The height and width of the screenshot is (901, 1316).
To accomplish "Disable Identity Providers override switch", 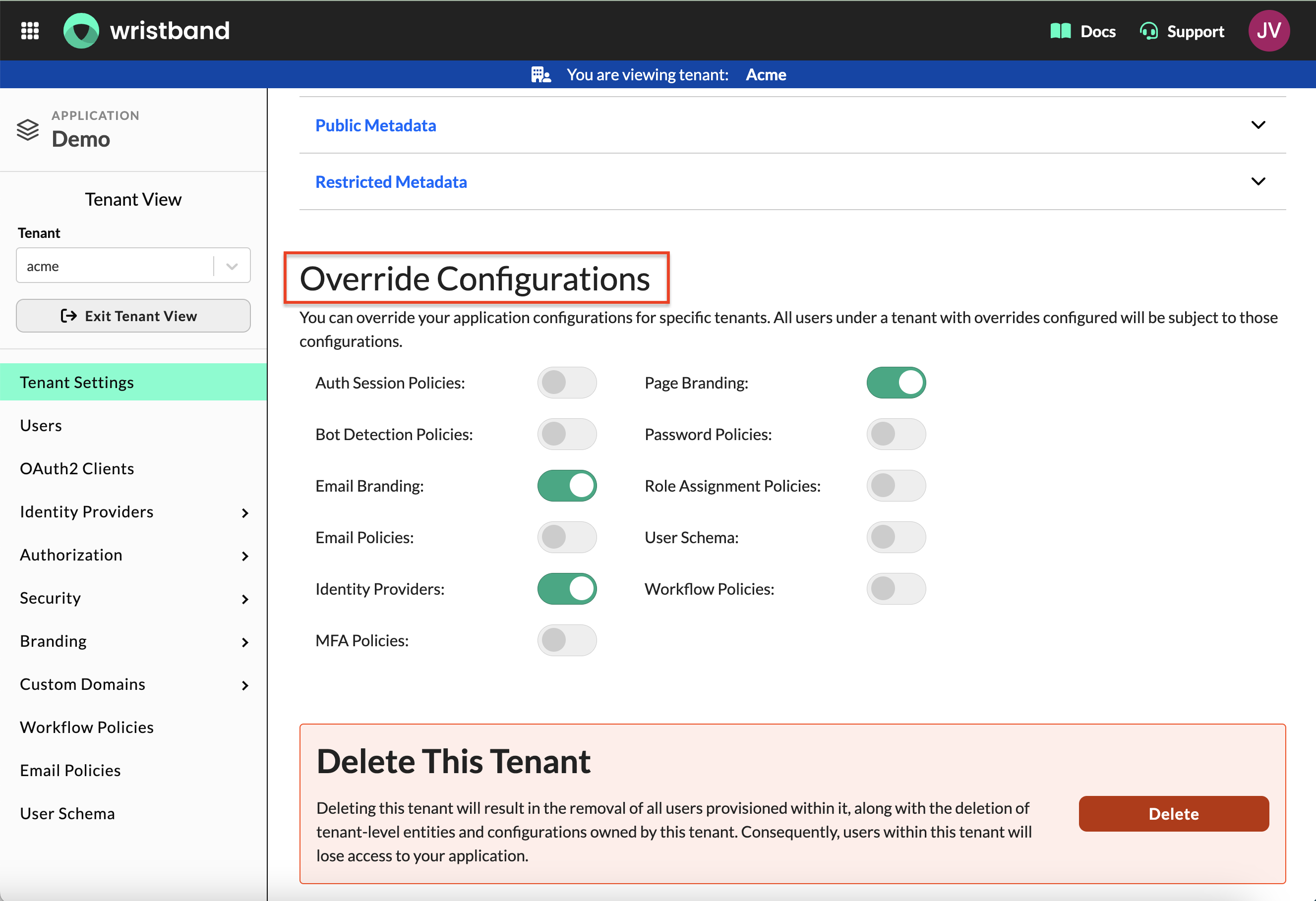I will click(567, 589).
